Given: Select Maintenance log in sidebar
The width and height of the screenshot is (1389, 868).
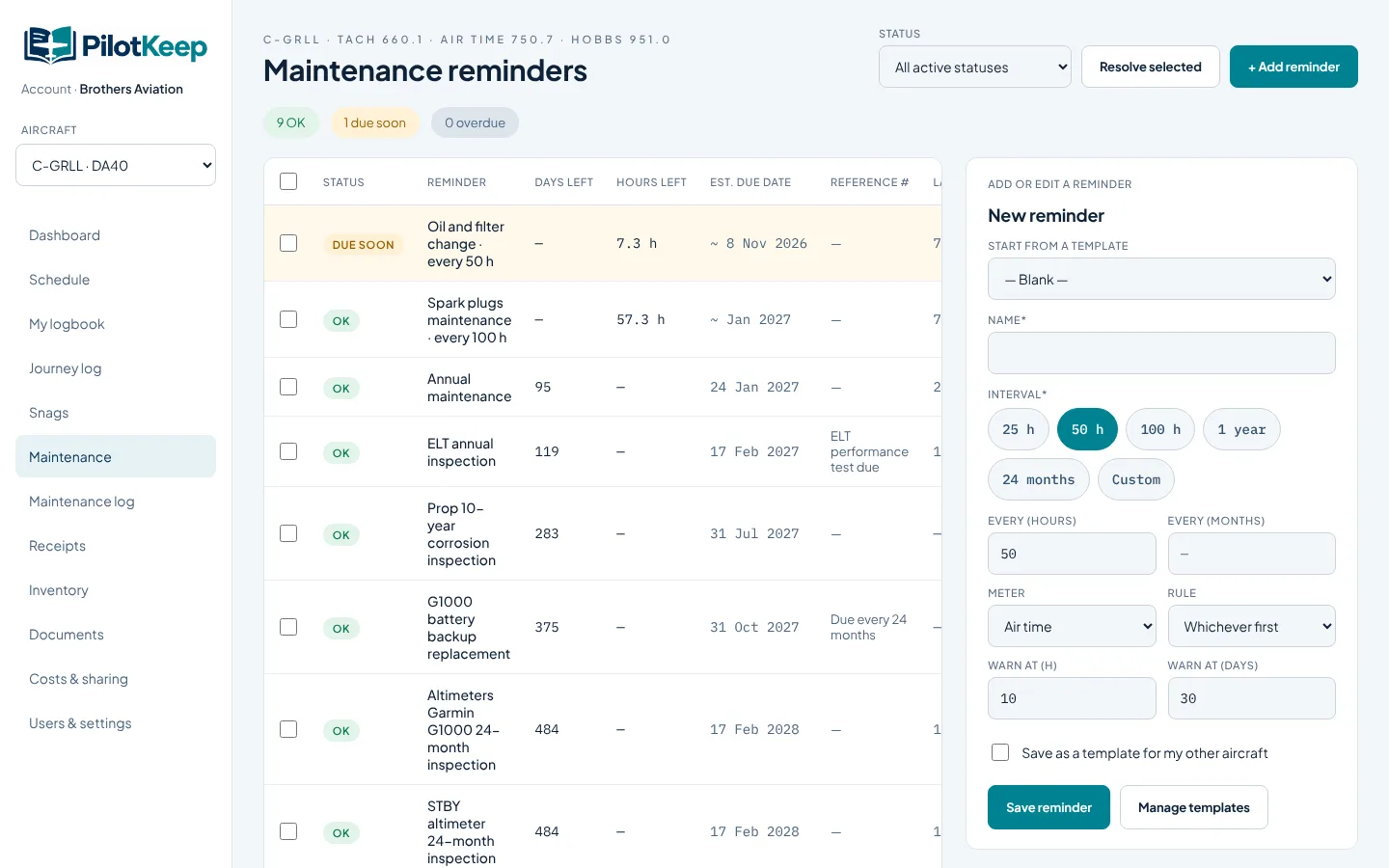Looking at the screenshot, I should [x=116, y=502].
